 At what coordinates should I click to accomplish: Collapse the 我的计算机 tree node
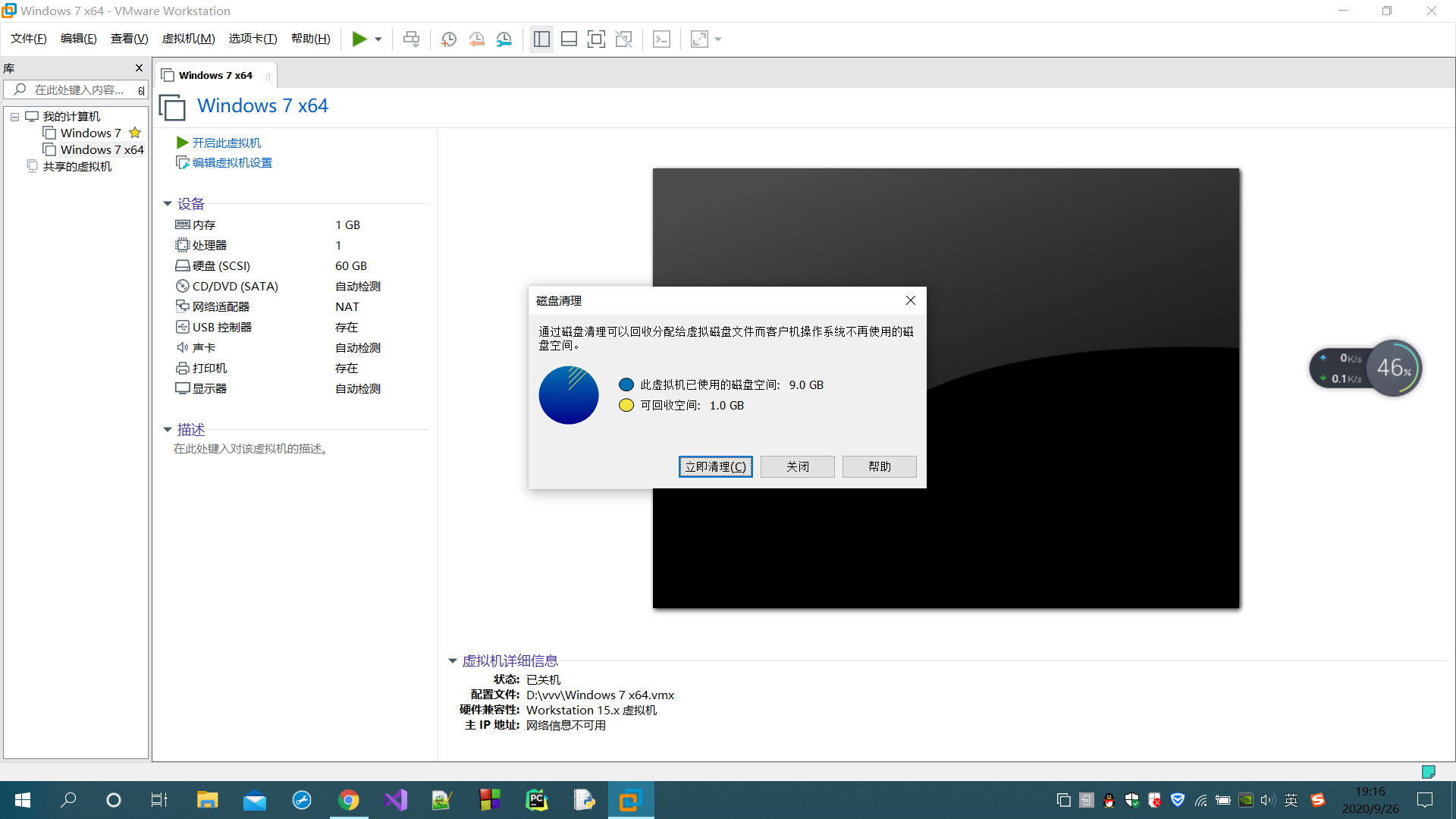(14, 117)
